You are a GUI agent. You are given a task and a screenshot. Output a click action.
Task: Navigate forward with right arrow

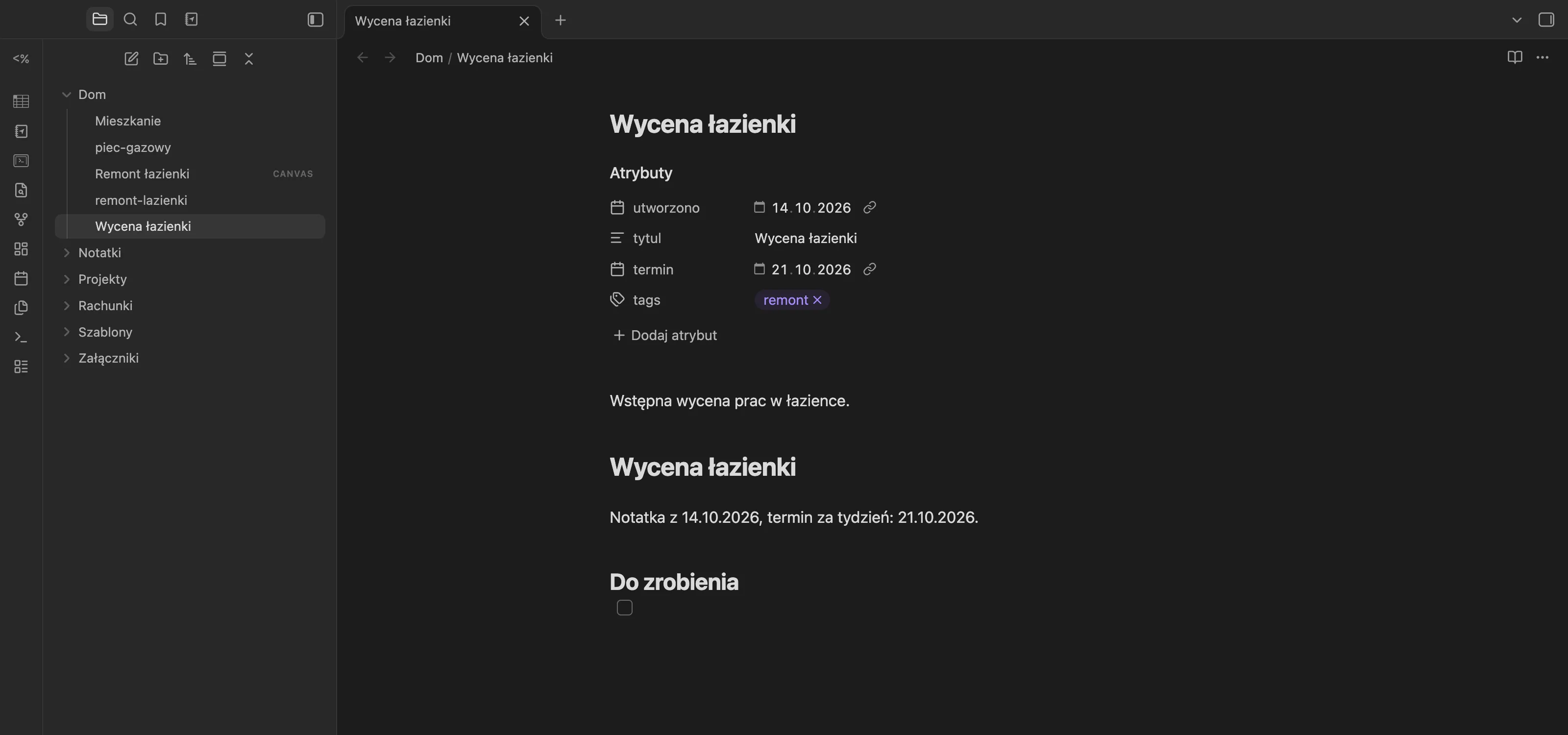[x=390, y=57]
